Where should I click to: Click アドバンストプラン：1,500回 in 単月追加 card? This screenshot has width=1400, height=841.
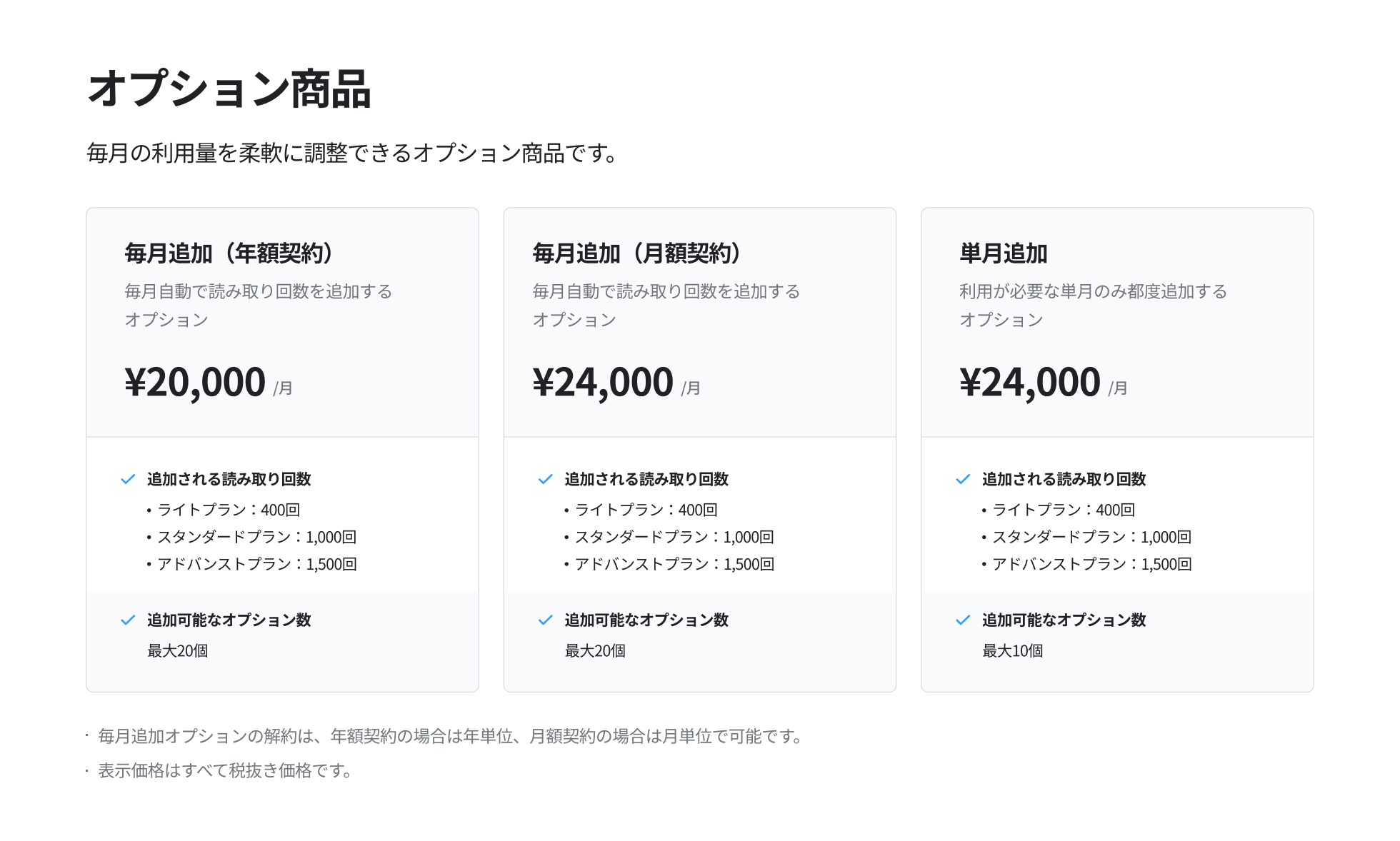pos(1091,564)
